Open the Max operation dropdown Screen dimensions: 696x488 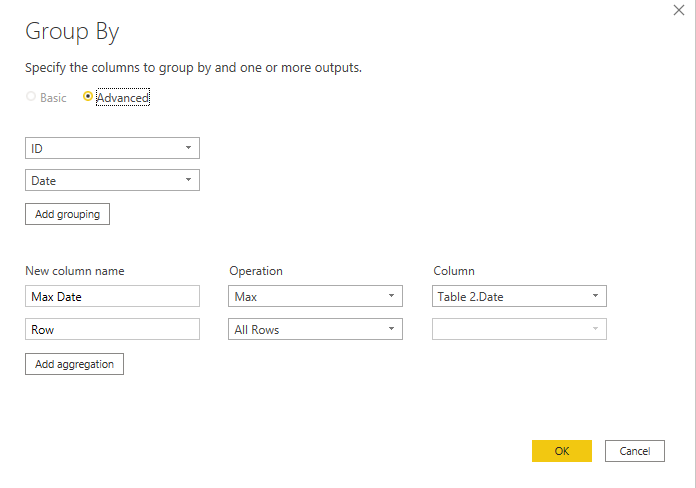pyautogui.click(x=315, y=296)
